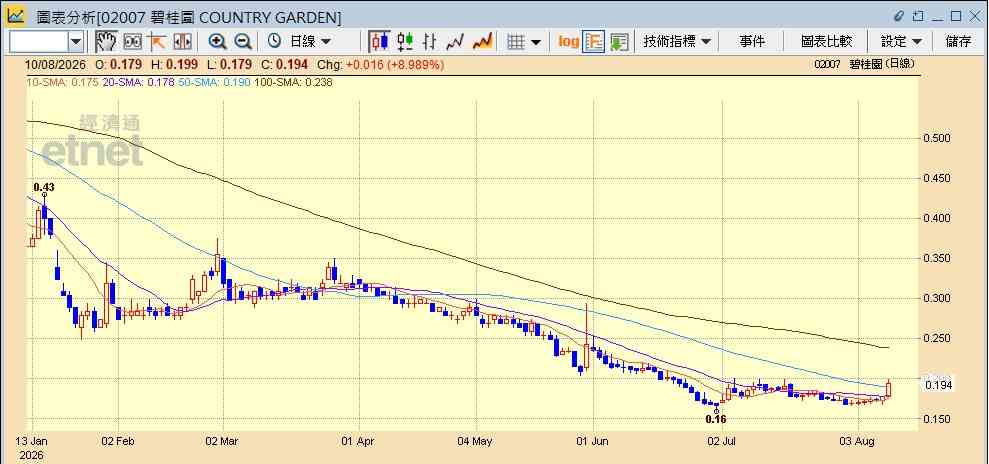Screen dimensions: 989x464
Task: Click the 圖表比較 button
Action: click(x=826, y=42)
